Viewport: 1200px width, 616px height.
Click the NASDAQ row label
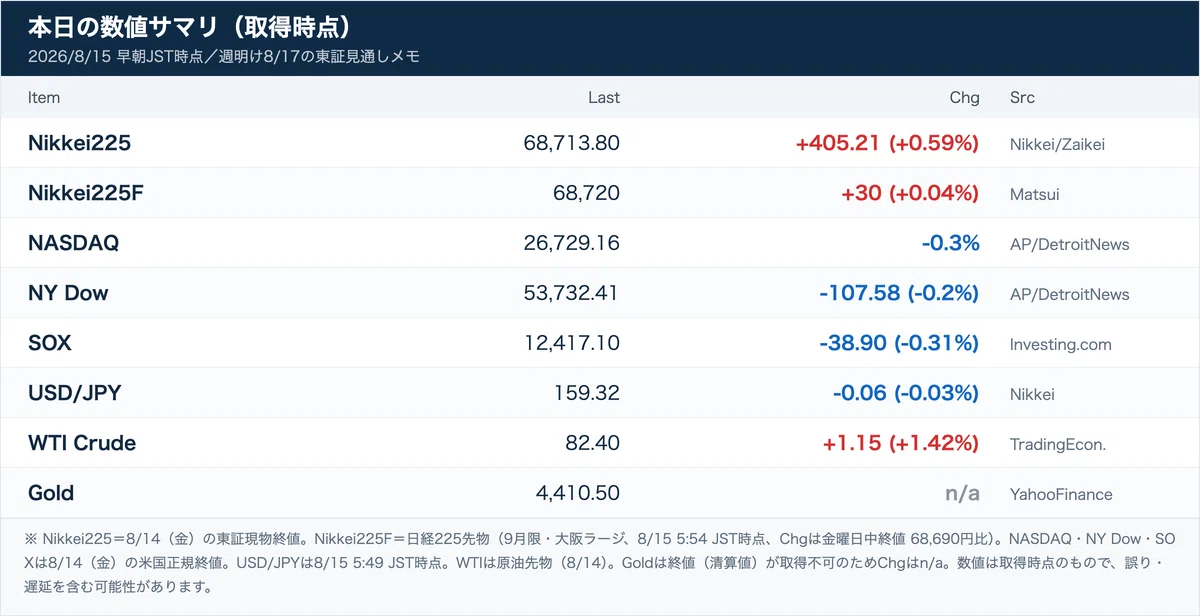(x=73, y=243)
